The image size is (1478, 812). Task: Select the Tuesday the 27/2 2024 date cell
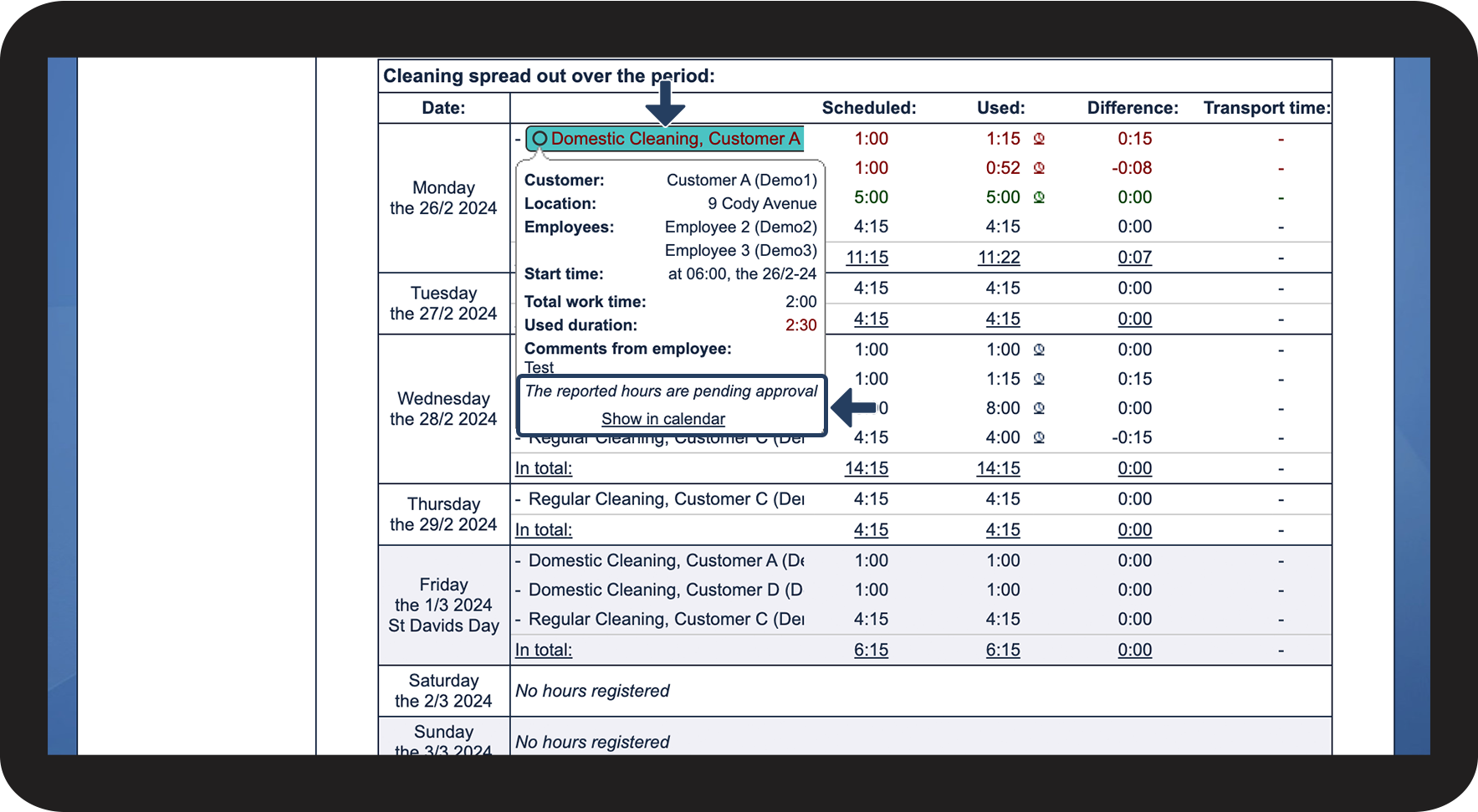[x=444, y=304]
